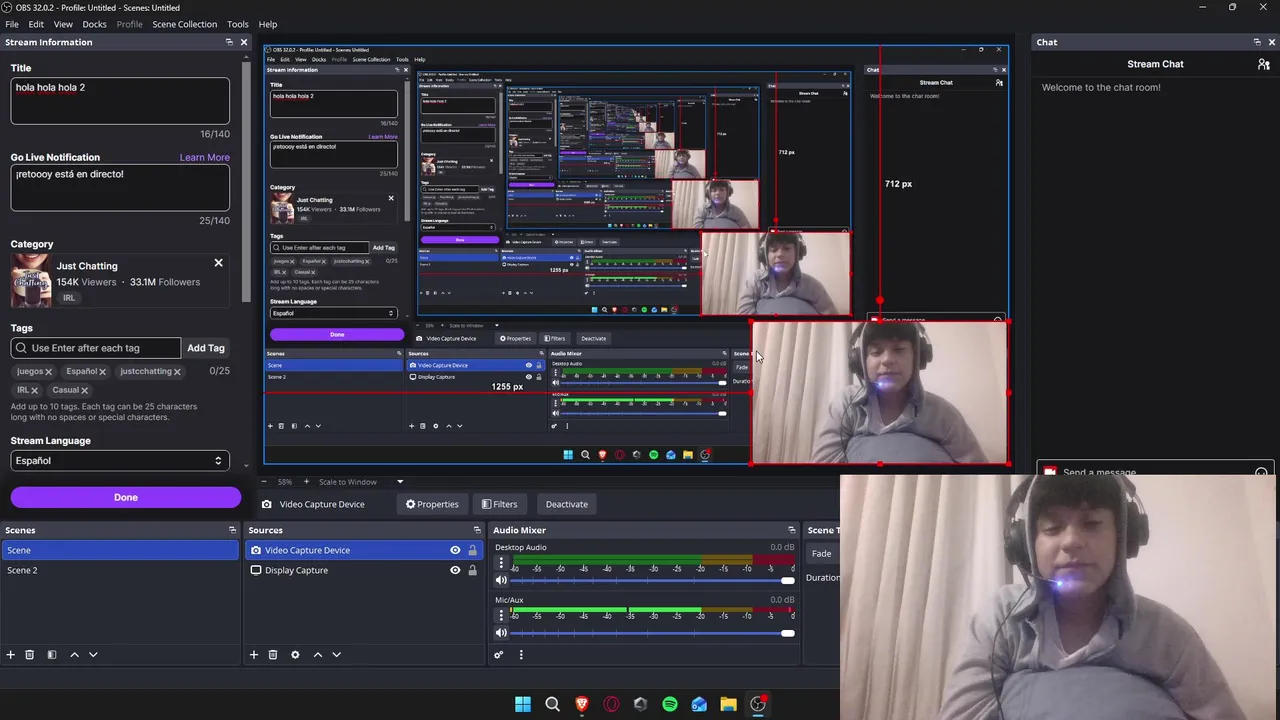Remove the Español tag
Image resolution: width=1280 pixels, height=720 pixels.
coord(102,372)
